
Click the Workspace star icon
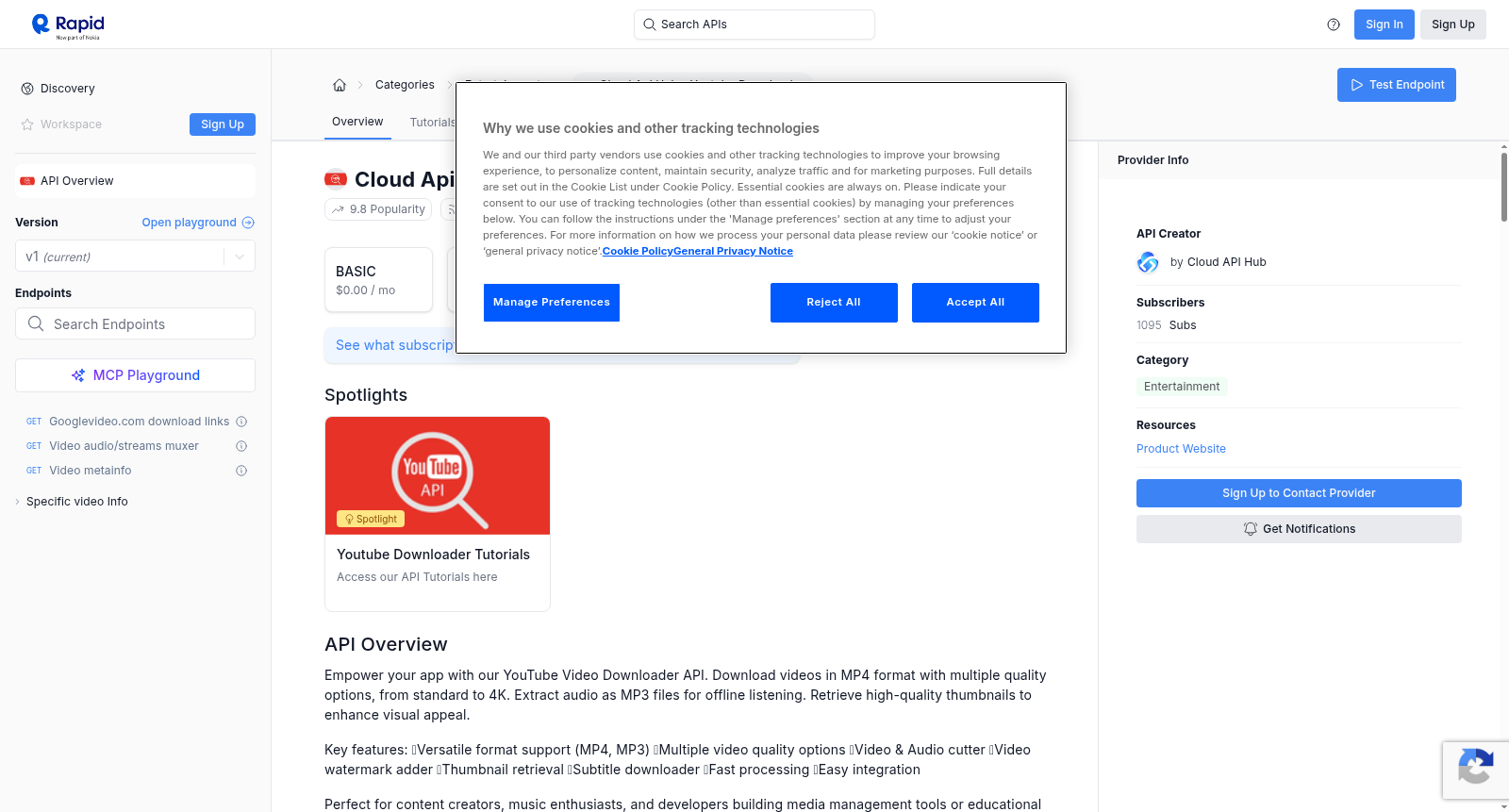pos(27,124)
